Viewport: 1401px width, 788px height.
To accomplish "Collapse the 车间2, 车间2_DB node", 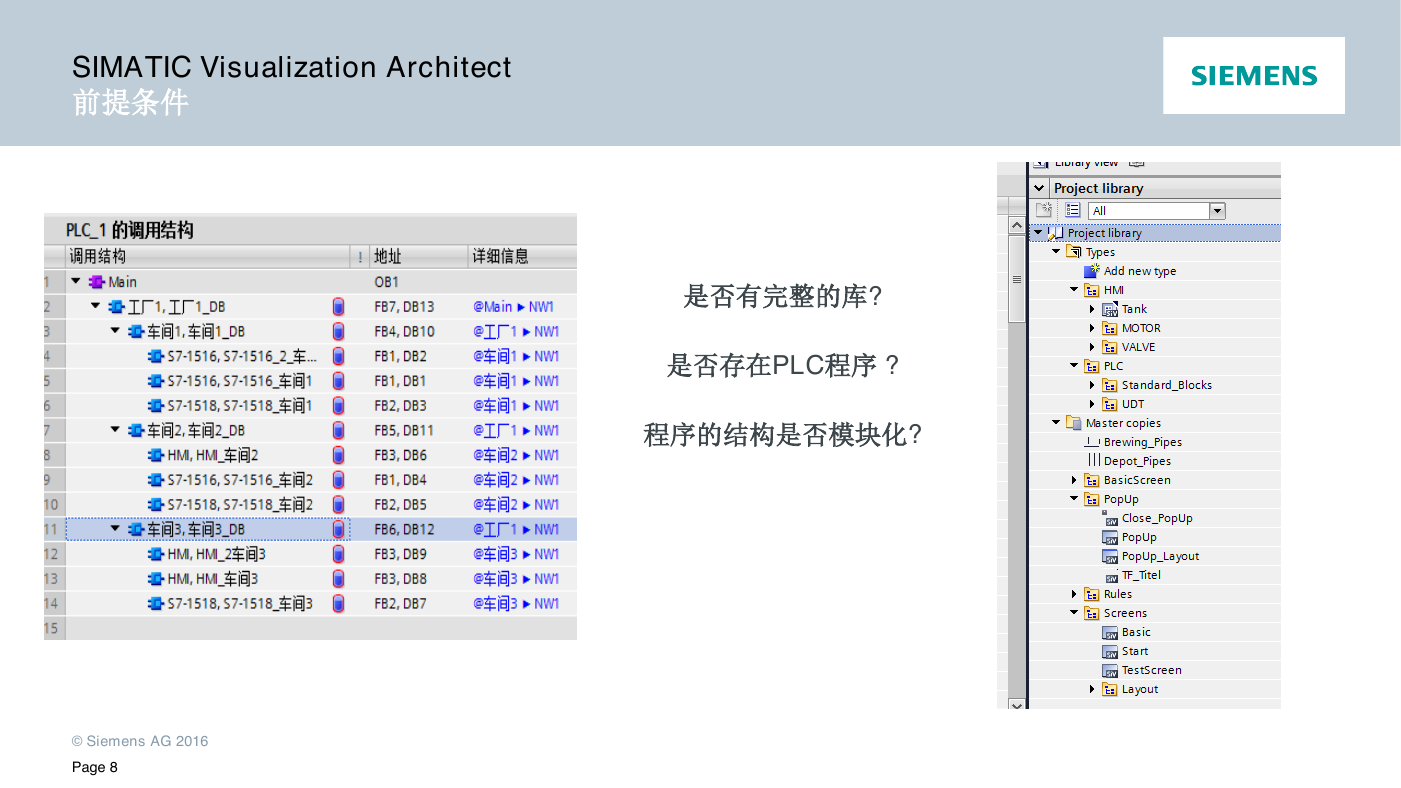I will coord(116,430).
